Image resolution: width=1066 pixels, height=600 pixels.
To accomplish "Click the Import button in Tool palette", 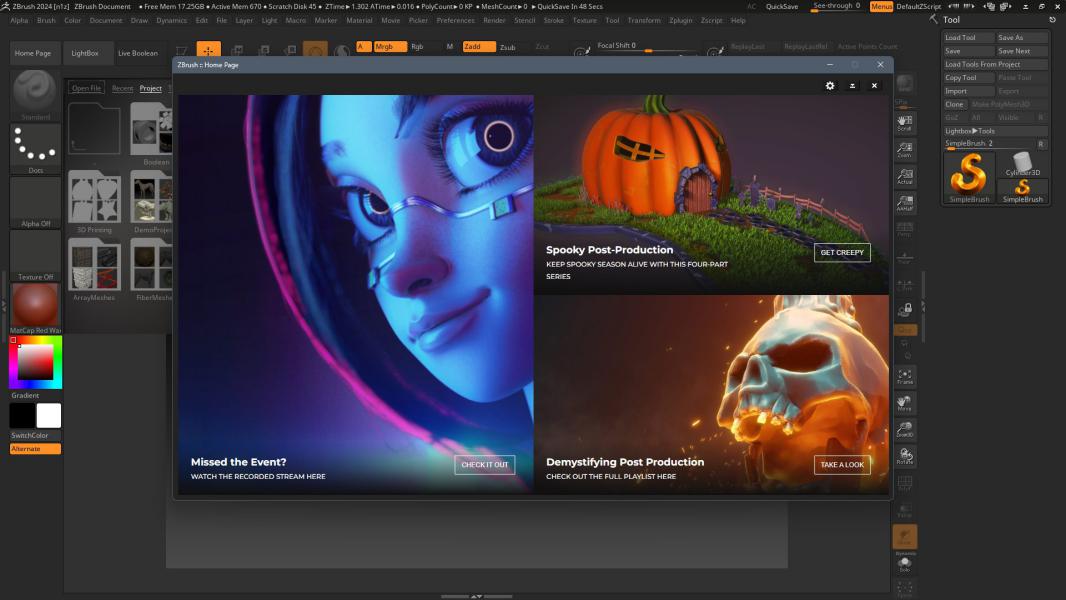I will tap(968, 91).
